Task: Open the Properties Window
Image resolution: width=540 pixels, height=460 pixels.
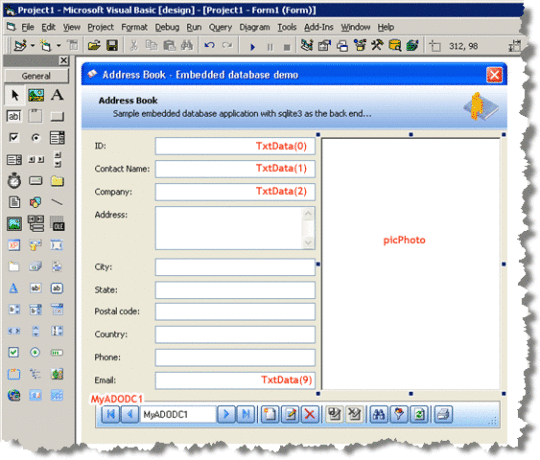Action: coord(324,45)
